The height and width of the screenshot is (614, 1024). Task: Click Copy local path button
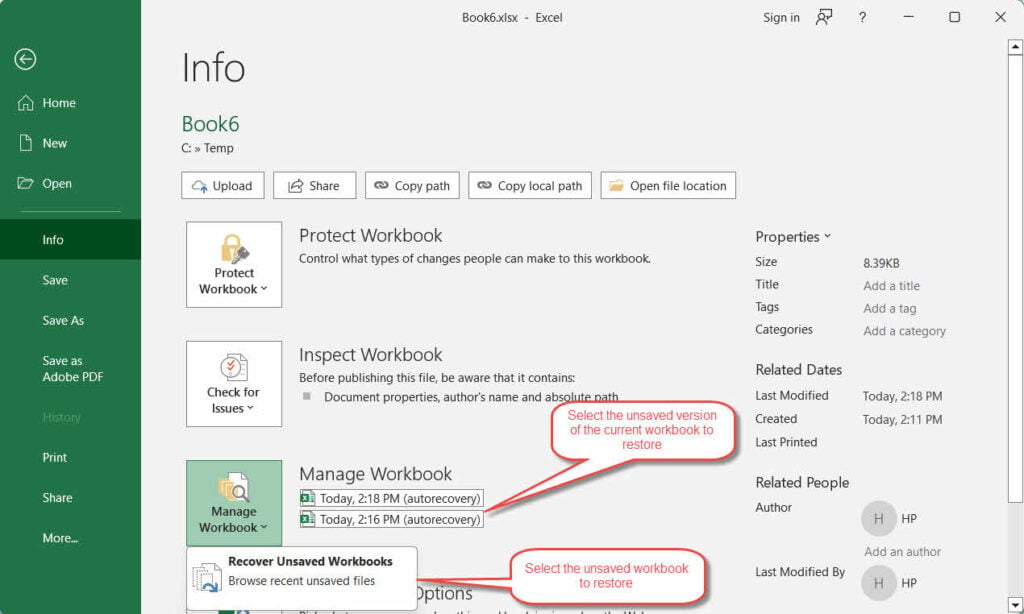pos(530,186)
